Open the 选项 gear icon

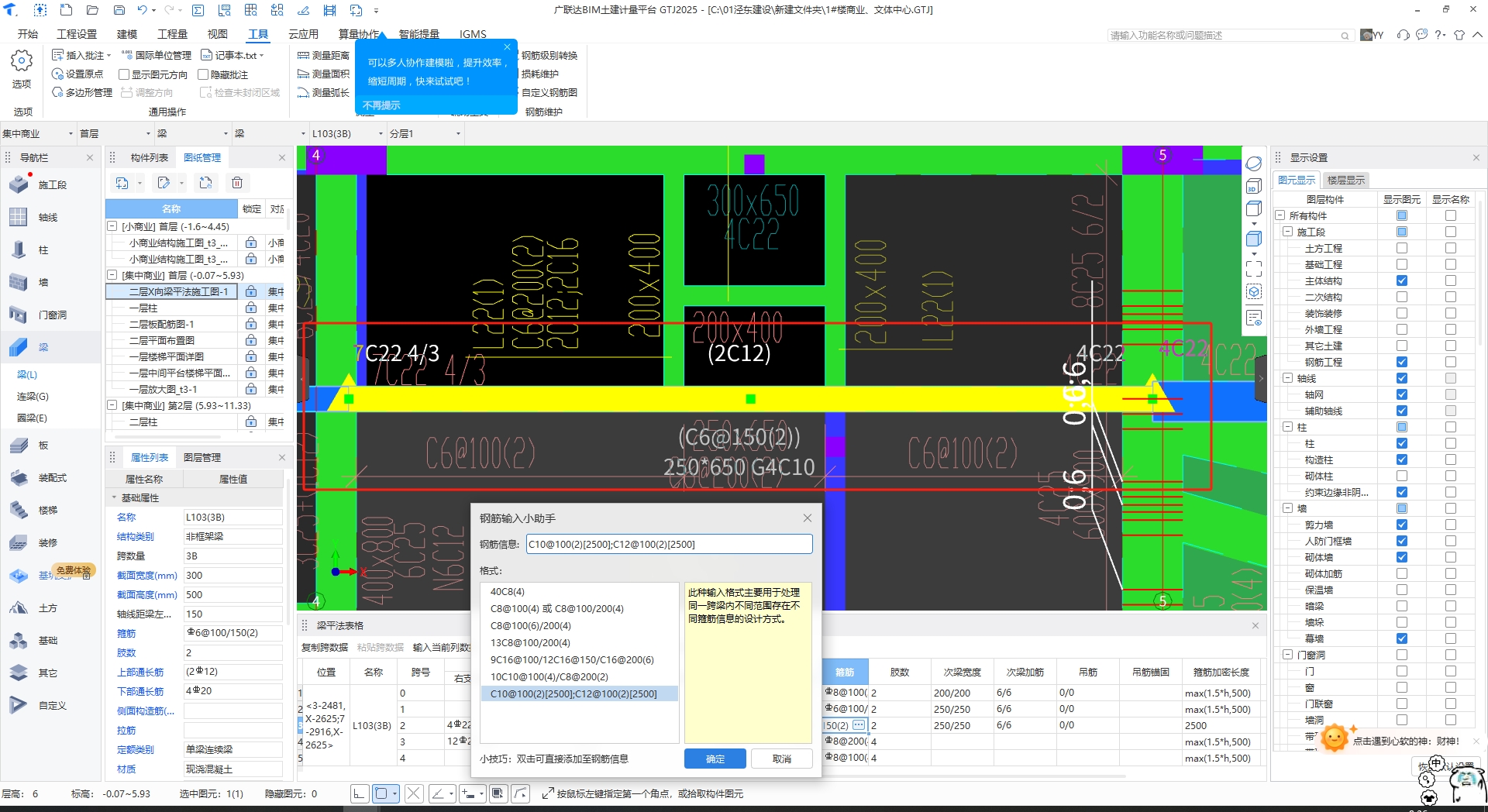(x=22, y=60)
